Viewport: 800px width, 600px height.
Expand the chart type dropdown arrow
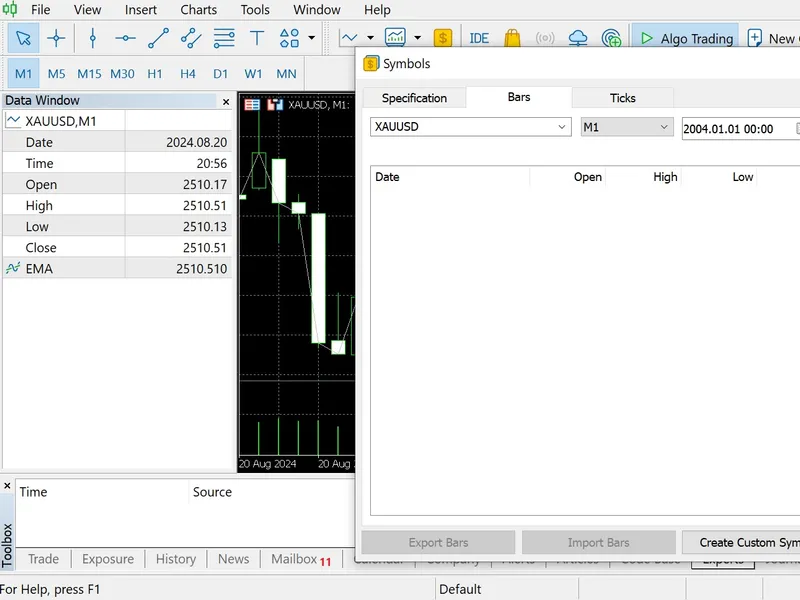370,38
